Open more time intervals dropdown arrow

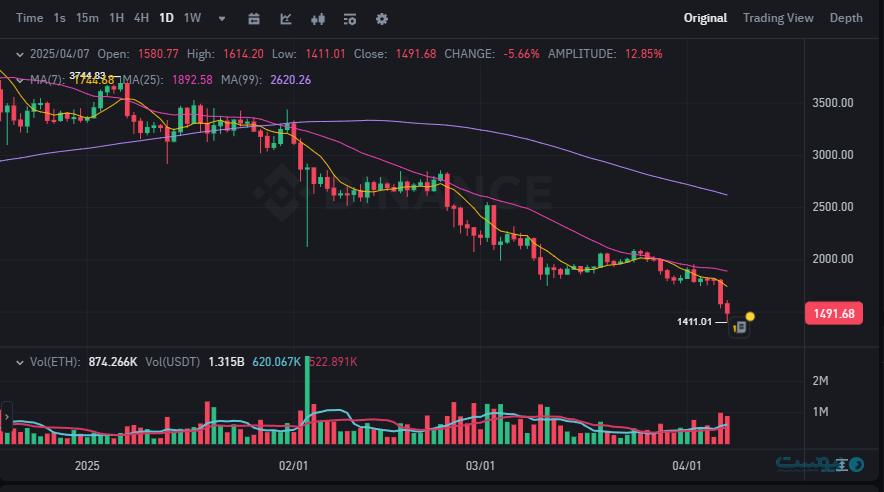click(x=222, y=18)
